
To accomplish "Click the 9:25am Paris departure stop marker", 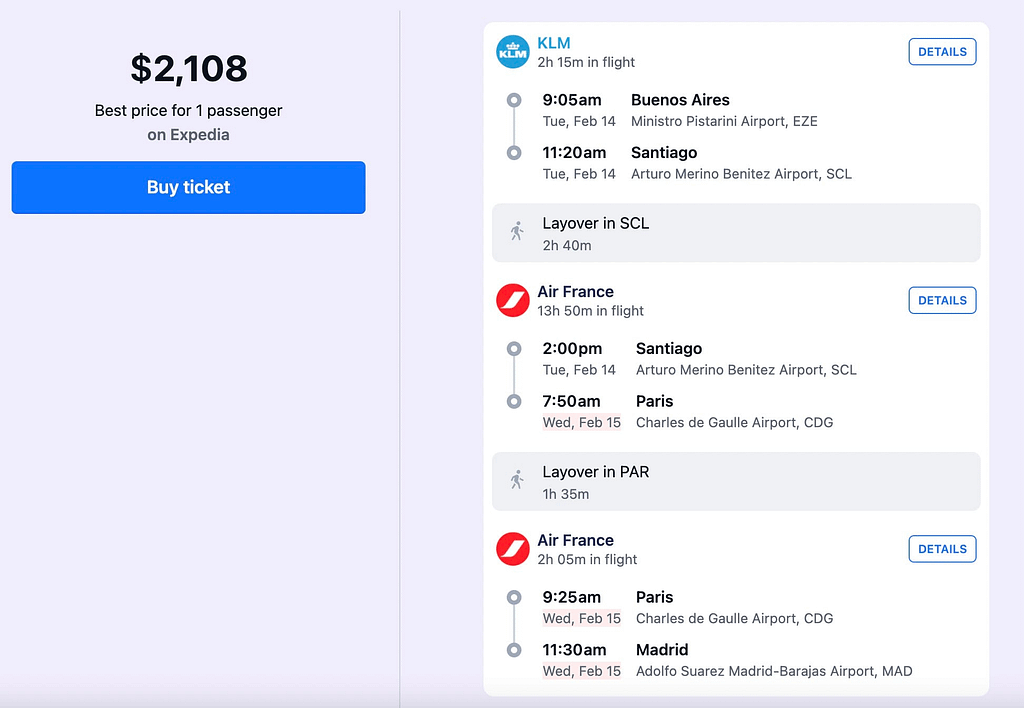I will 514,598.
